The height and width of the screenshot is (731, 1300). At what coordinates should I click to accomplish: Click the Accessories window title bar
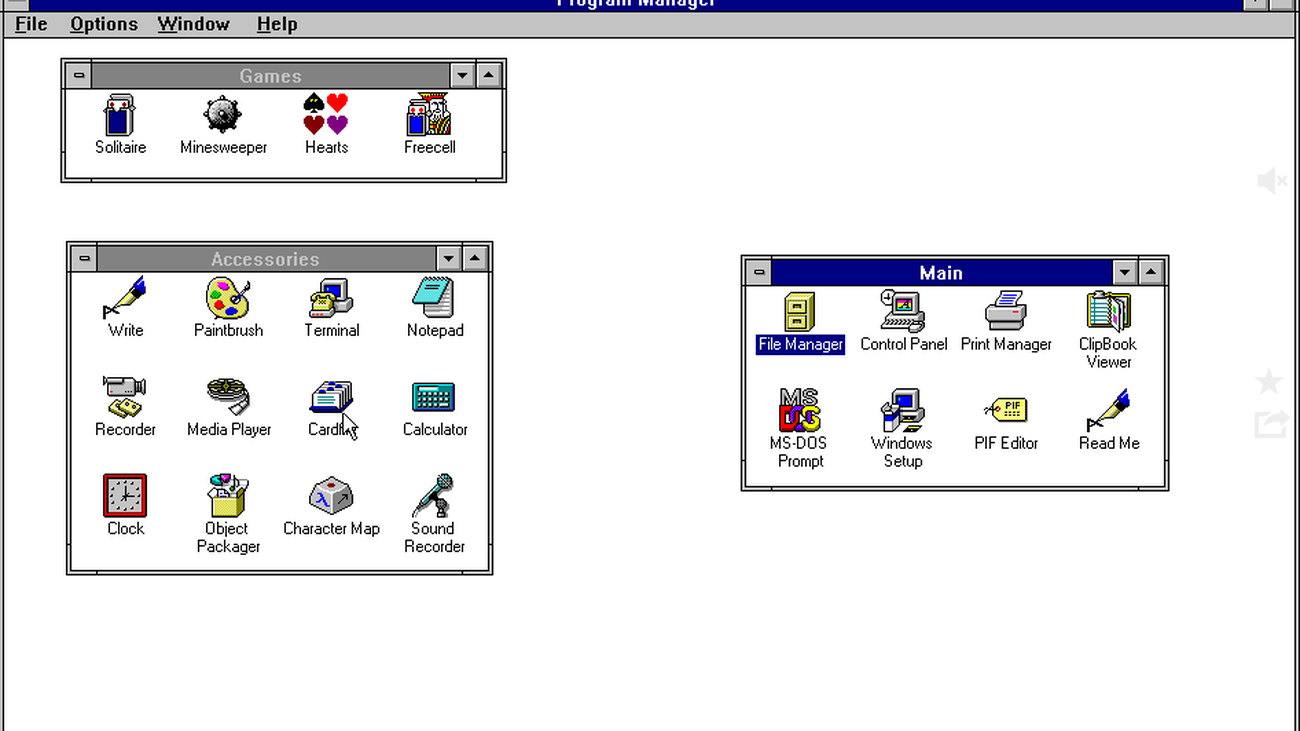tap(265, 259)
